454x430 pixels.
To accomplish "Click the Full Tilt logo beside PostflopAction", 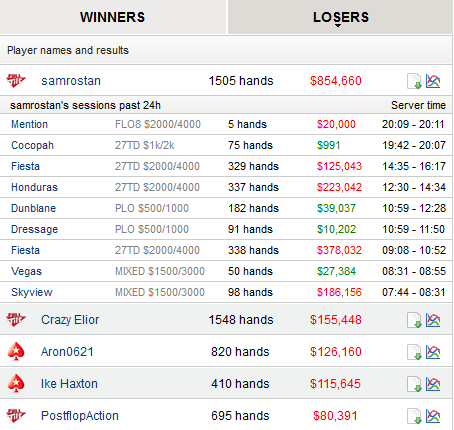I will click(16, 415).
